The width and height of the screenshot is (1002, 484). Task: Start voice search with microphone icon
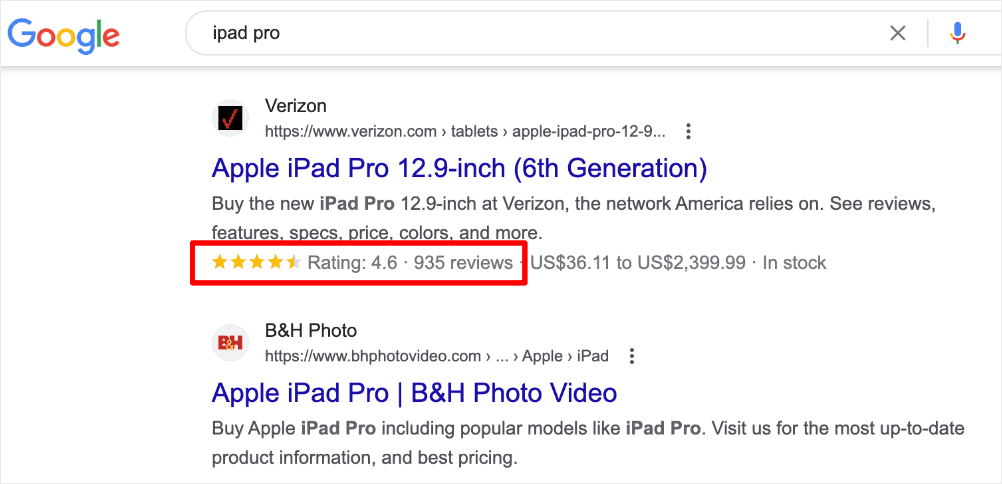point(957,33)
